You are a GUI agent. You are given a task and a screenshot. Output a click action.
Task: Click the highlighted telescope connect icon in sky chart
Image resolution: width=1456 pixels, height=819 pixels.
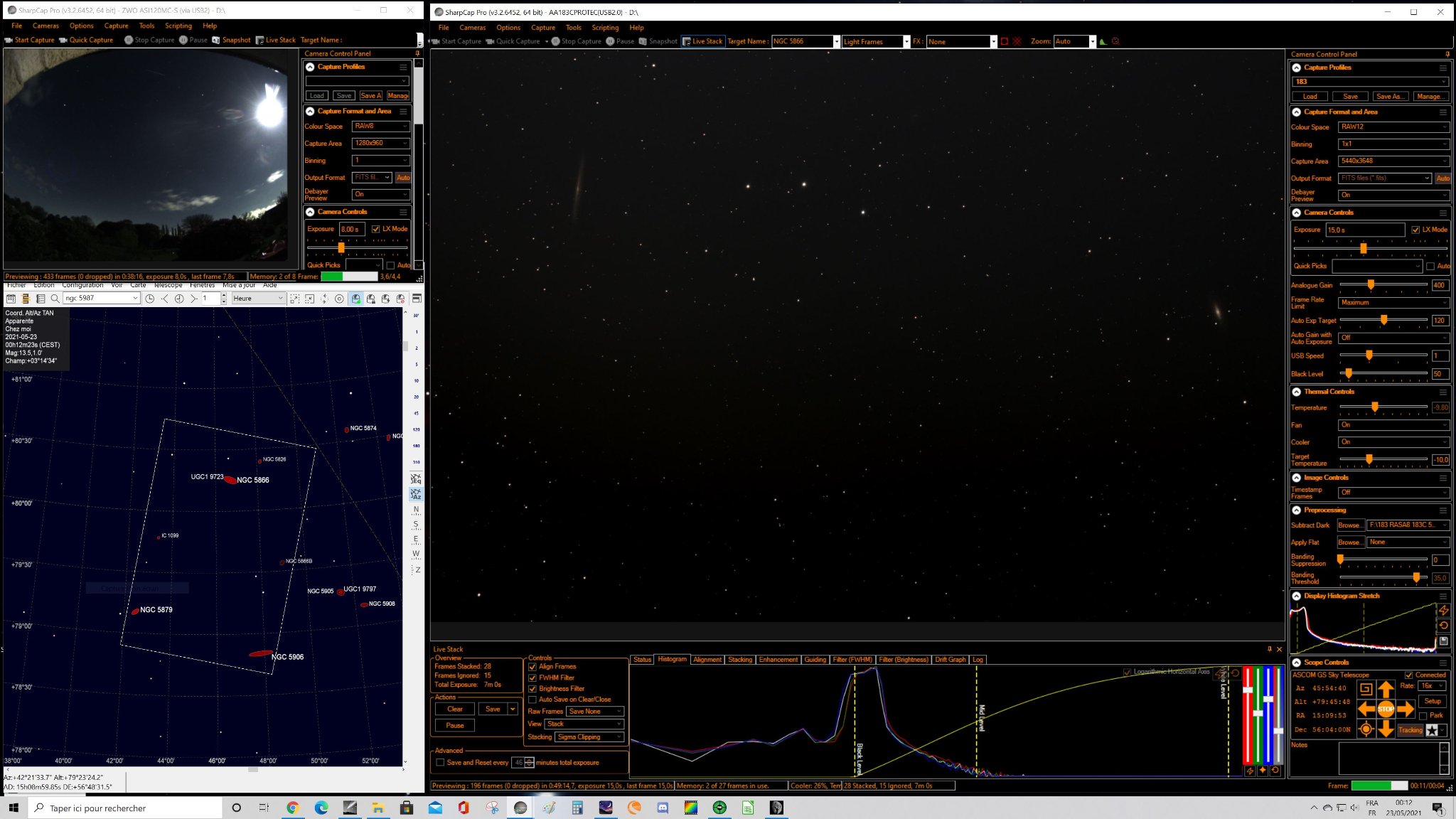coord(355,299)
